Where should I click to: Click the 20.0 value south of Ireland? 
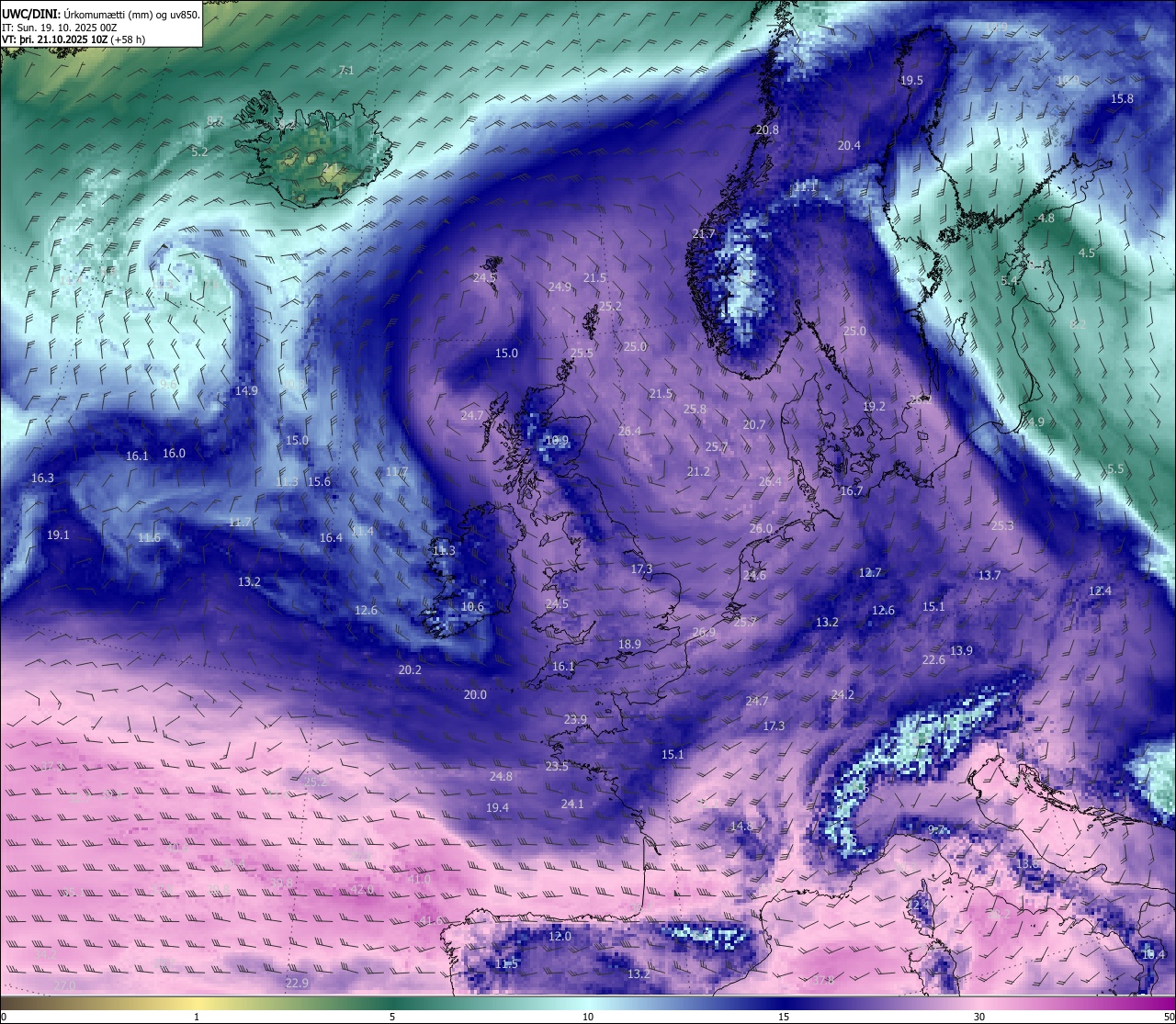click(475, 694)
